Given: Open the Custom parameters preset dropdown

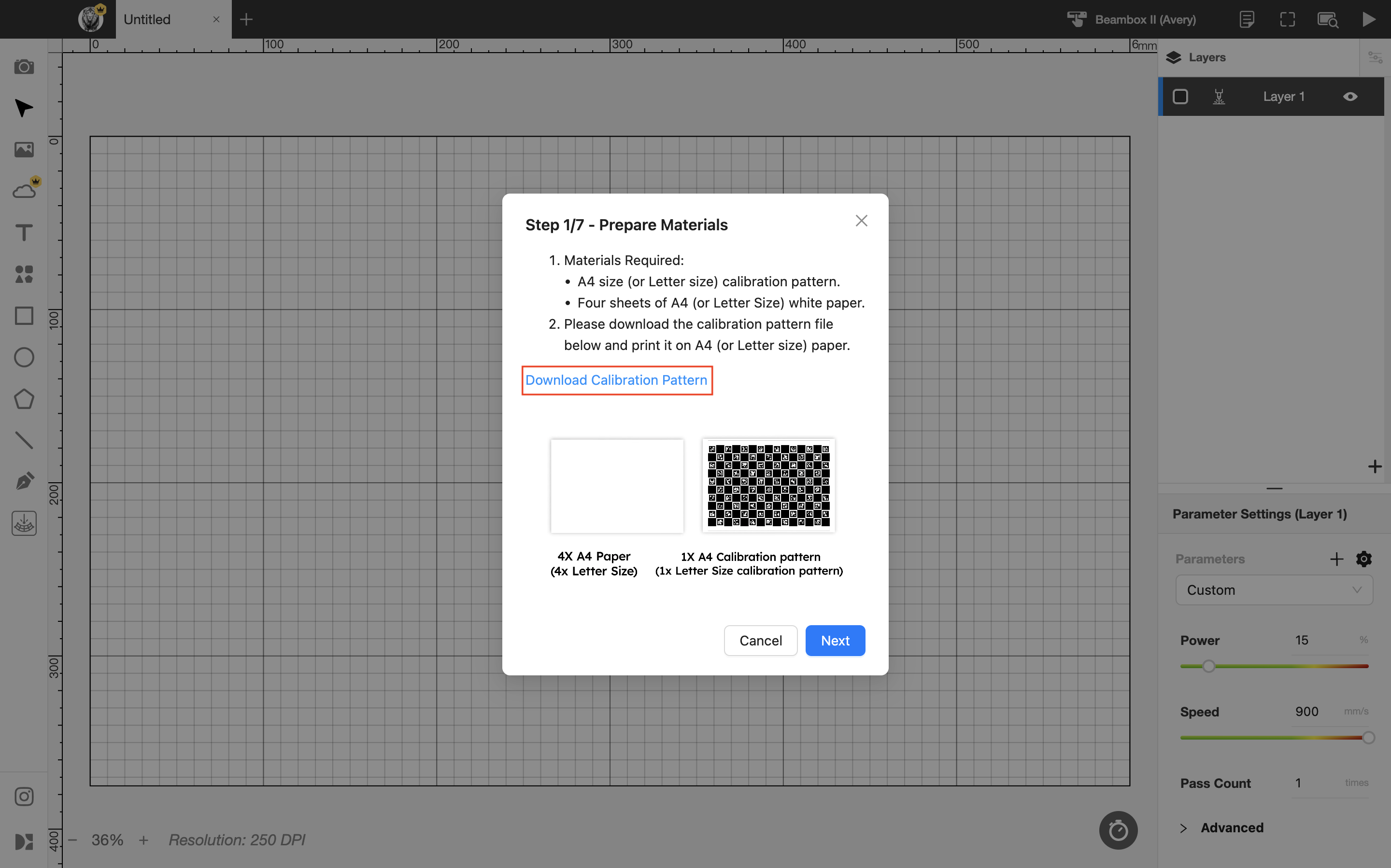Looking at the screenshot, I should (1274, 589).
